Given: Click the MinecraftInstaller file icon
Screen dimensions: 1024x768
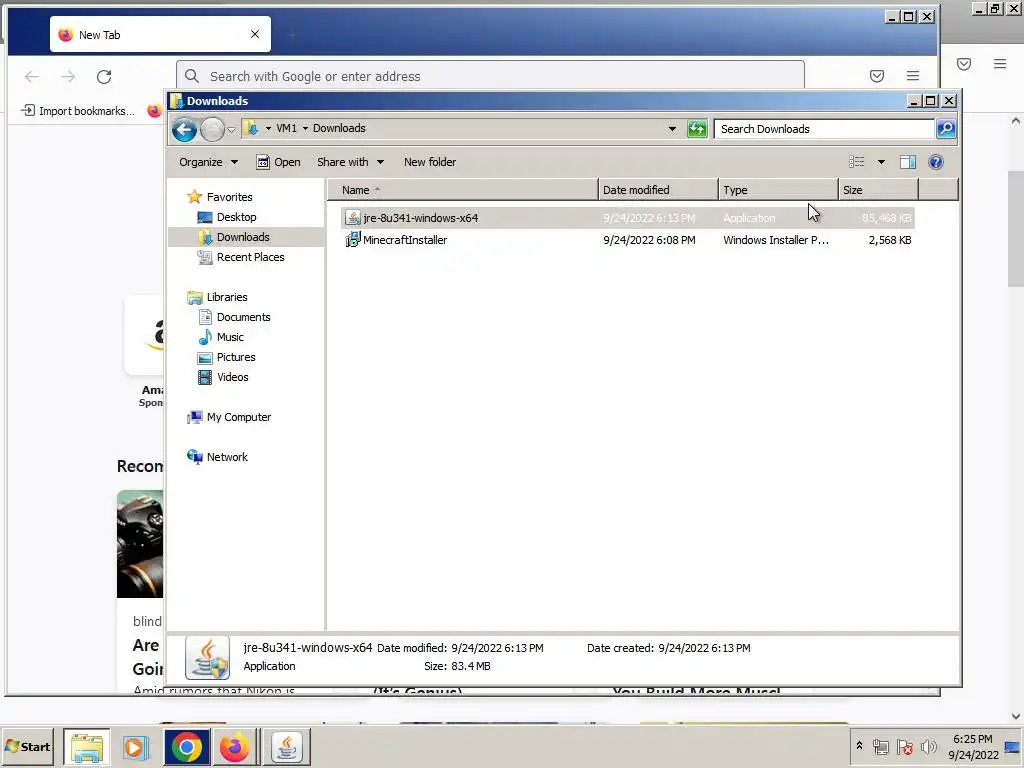Looking at the screenshot, I should coord(353,240).
